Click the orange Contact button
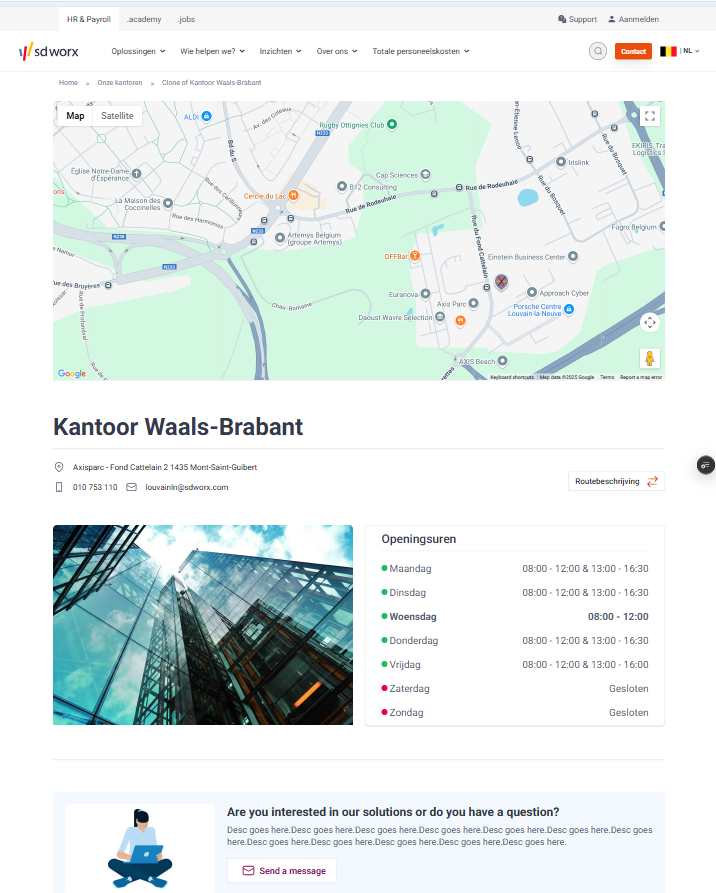Screen dimensions: 716x893 click(633, 51)
